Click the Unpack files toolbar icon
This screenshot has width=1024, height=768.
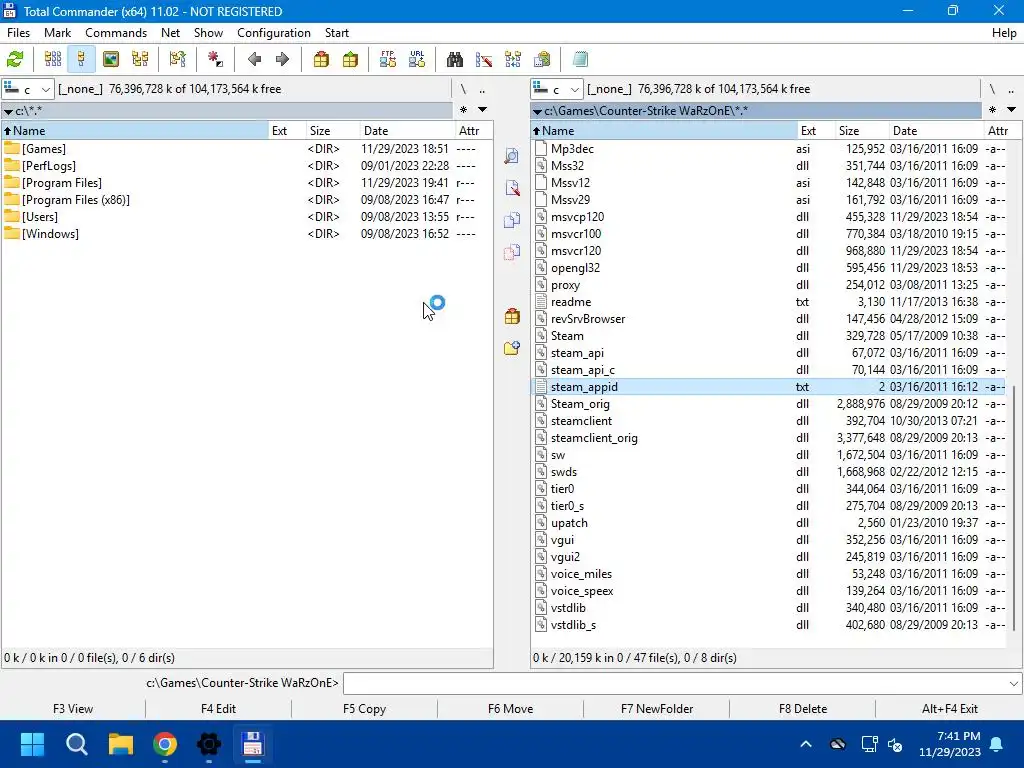[351, 59]
